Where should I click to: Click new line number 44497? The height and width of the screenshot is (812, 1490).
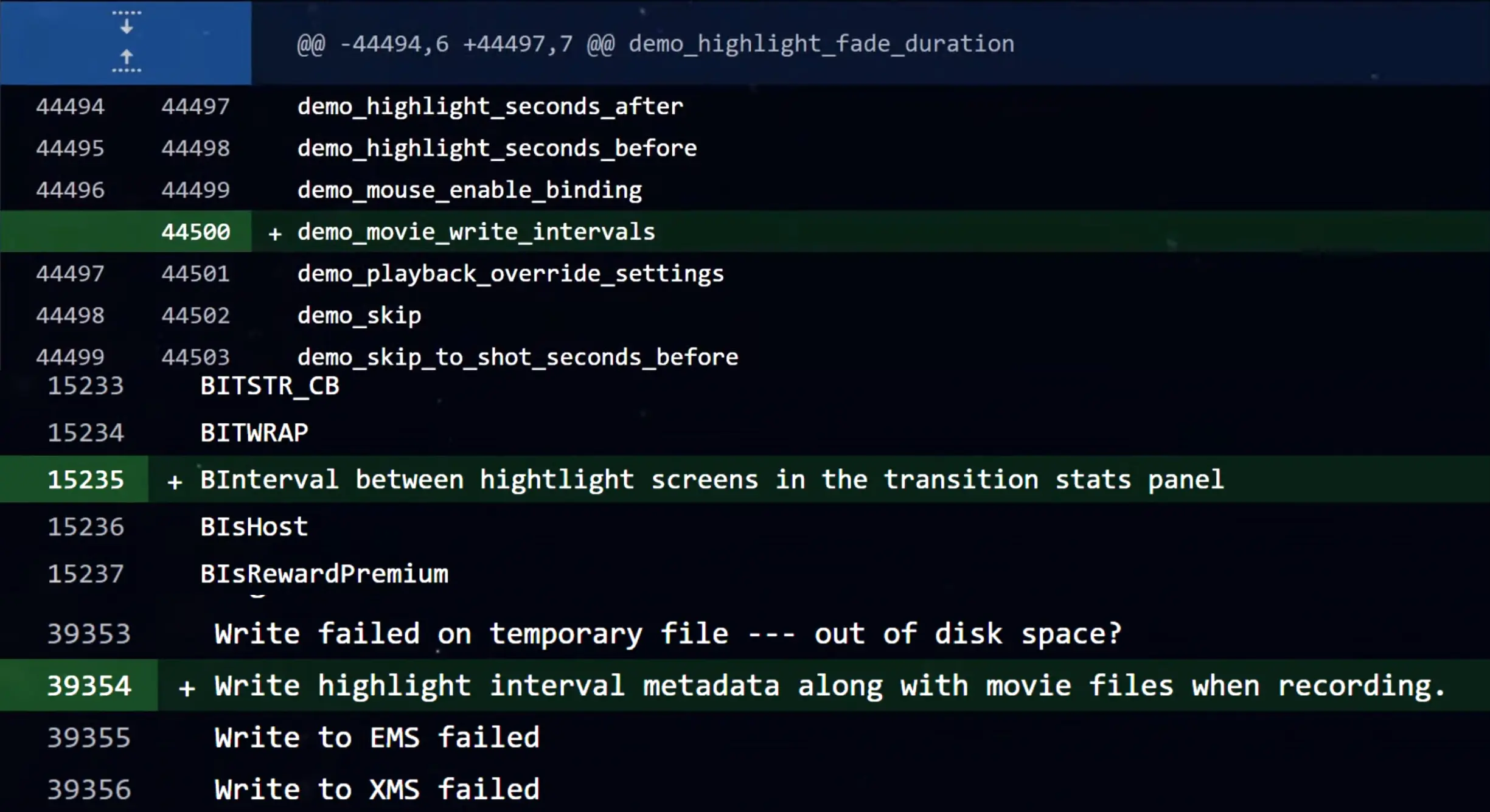196,106
